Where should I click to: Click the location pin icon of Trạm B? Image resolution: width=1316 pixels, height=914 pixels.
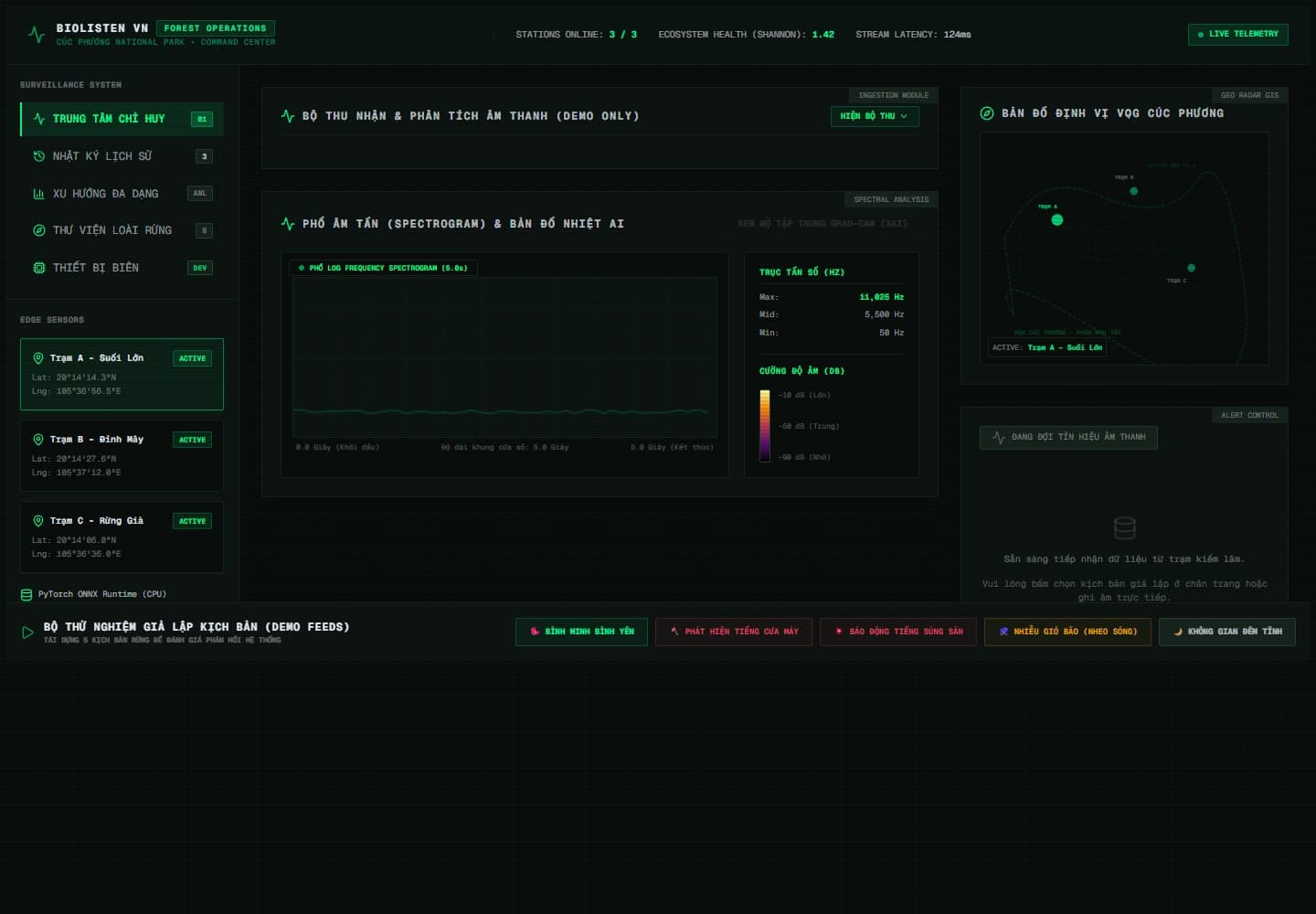pyautogui.click(x=38, y=440)
